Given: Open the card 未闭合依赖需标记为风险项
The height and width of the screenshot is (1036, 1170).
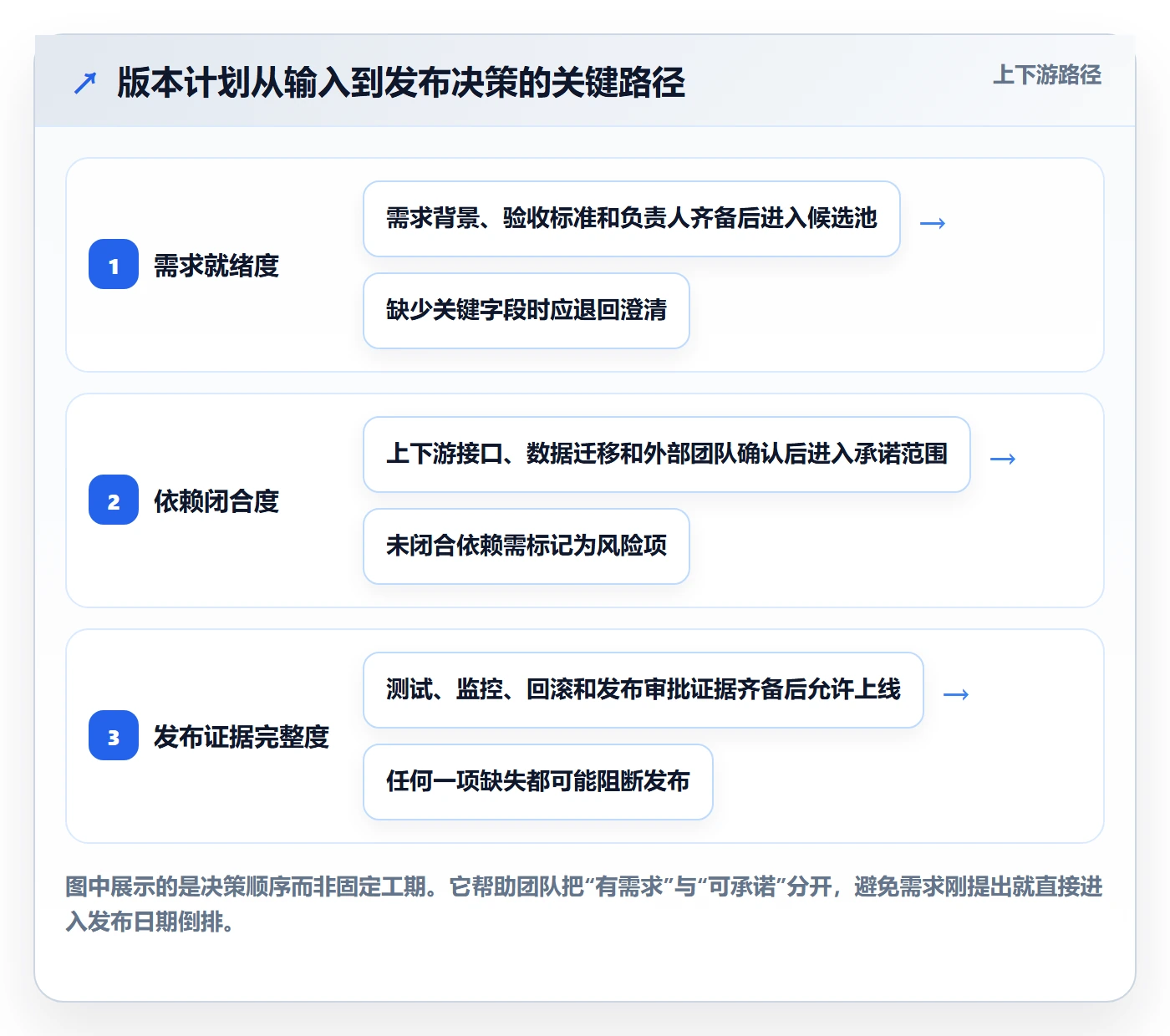Looking at the screenshot, I should click(x=526, y=546).
